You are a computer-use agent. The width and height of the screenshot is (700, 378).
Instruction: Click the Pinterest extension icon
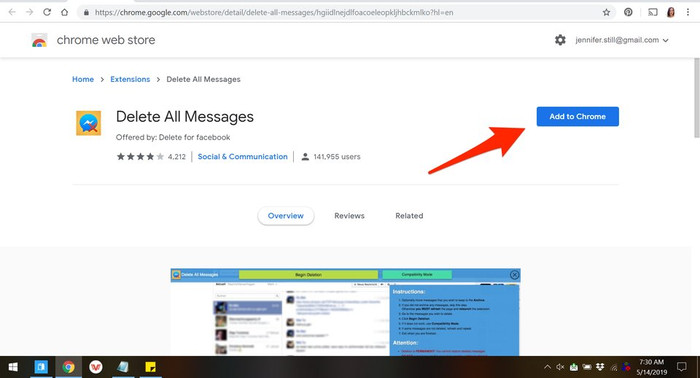628,12
